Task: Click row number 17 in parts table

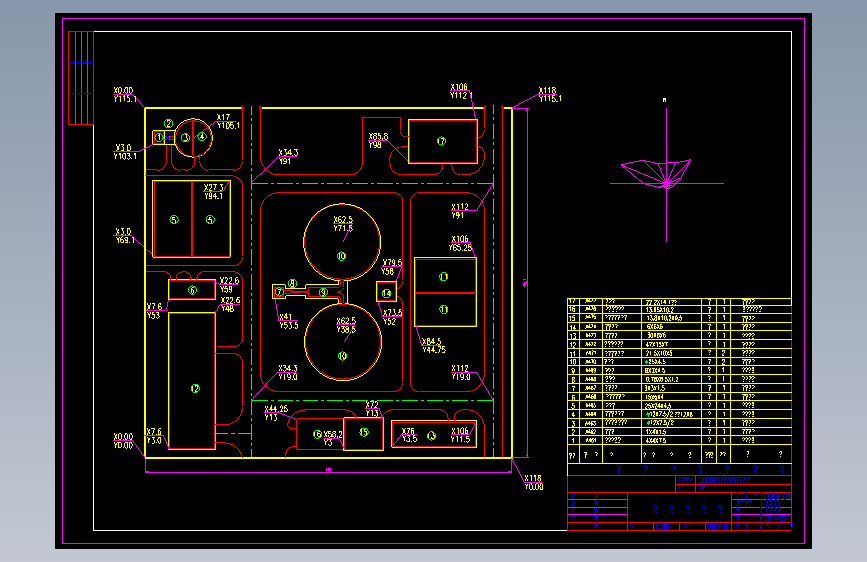Action: point(679,301)
